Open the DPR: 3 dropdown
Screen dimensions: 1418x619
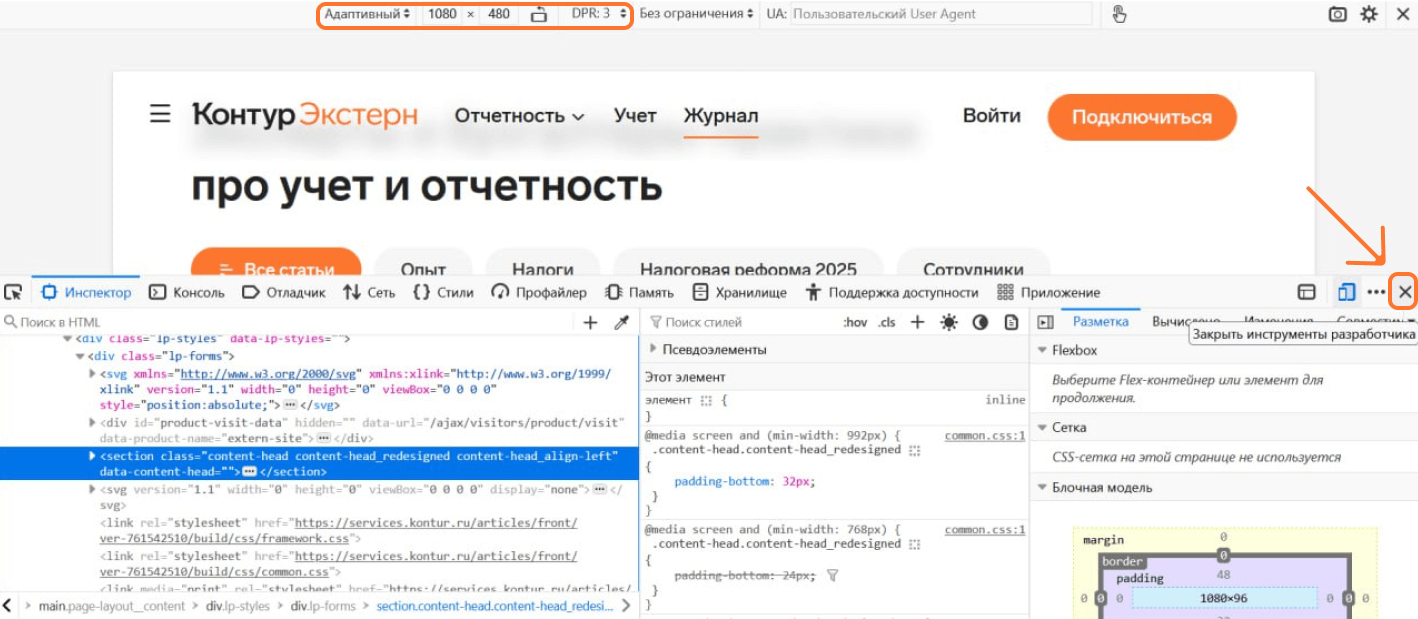click(599, 14)
